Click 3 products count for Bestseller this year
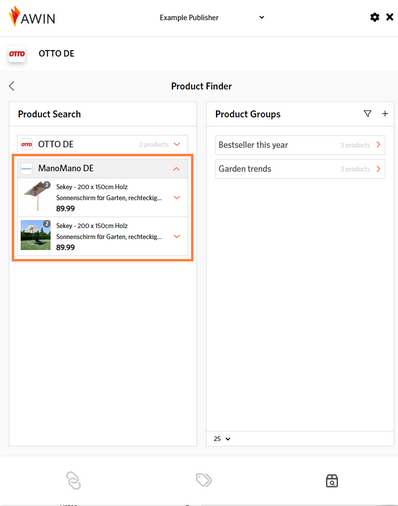 pos(355,145)
